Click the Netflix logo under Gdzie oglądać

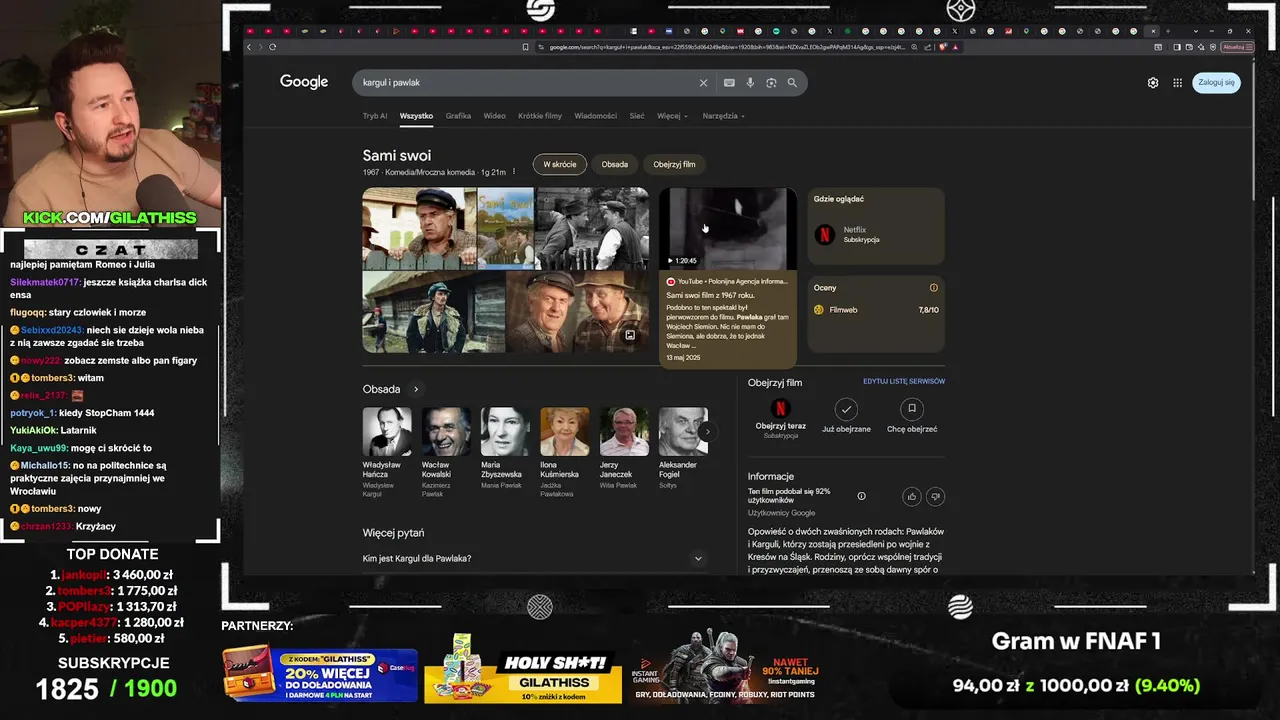pos(825,235)
